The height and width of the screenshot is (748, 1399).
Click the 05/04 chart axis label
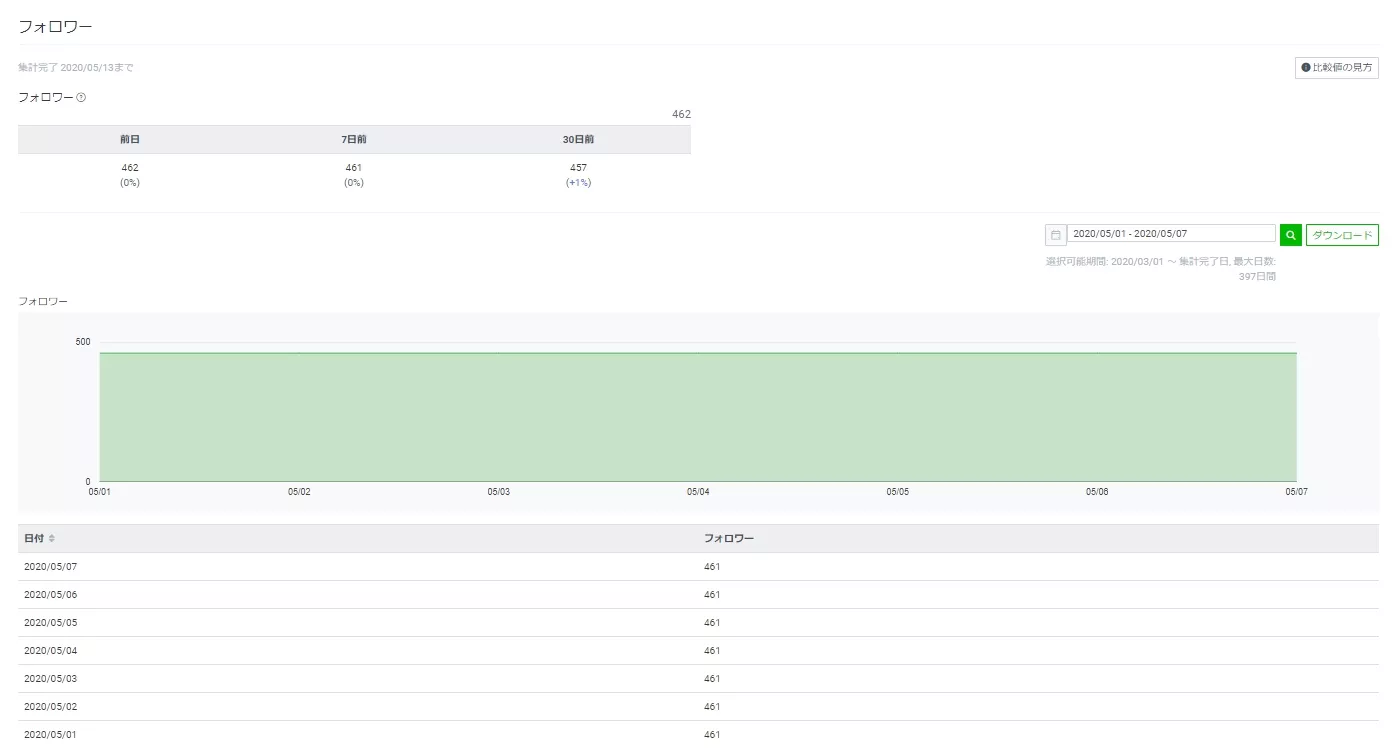(698, 492)
